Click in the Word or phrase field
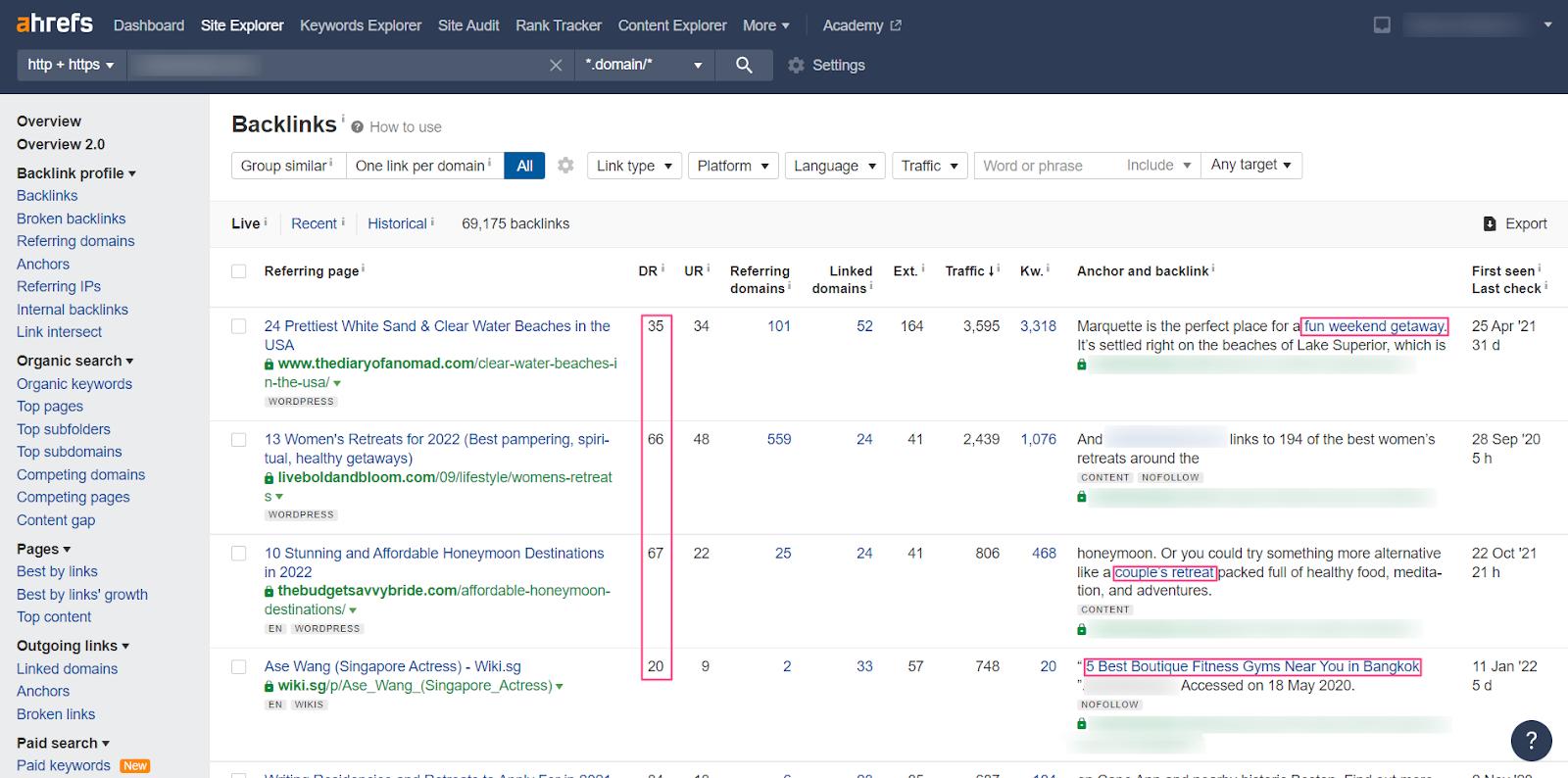This screenshot has height=778, width=1568. pyautogui.click(x=1047, y=166)
